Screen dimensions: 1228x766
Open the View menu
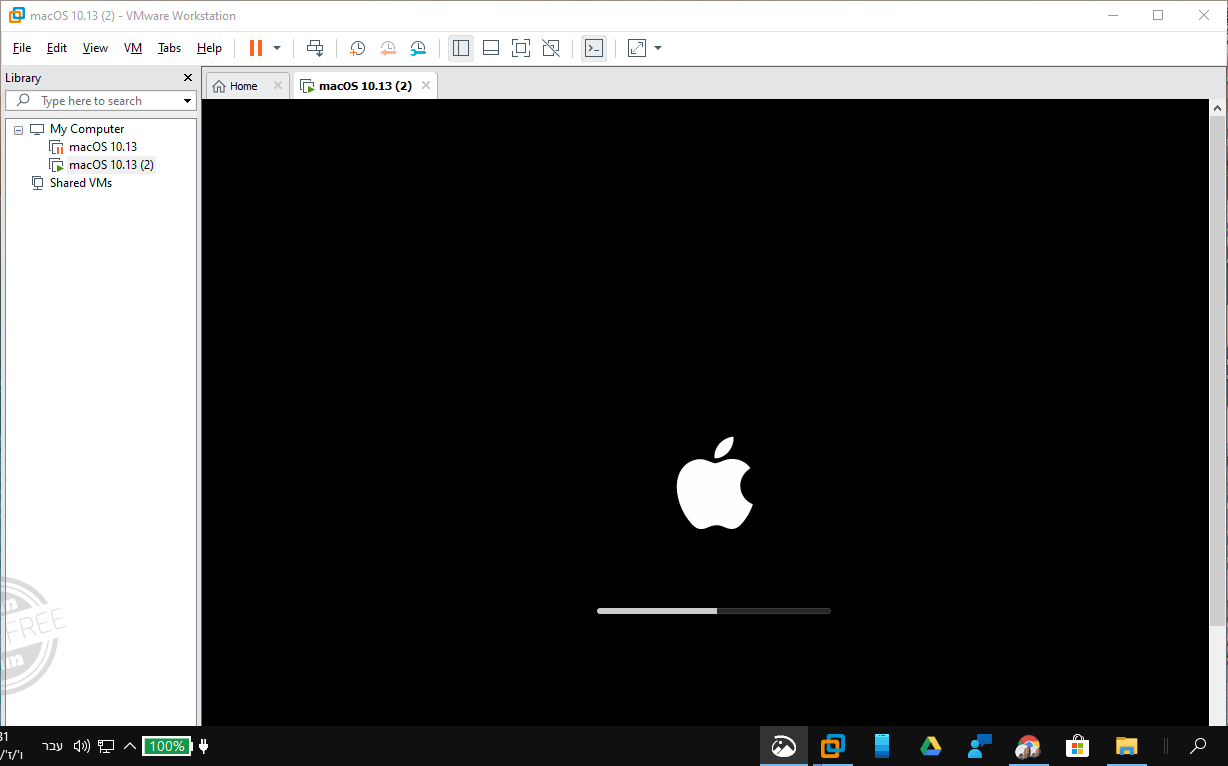[x=95, y=48]
